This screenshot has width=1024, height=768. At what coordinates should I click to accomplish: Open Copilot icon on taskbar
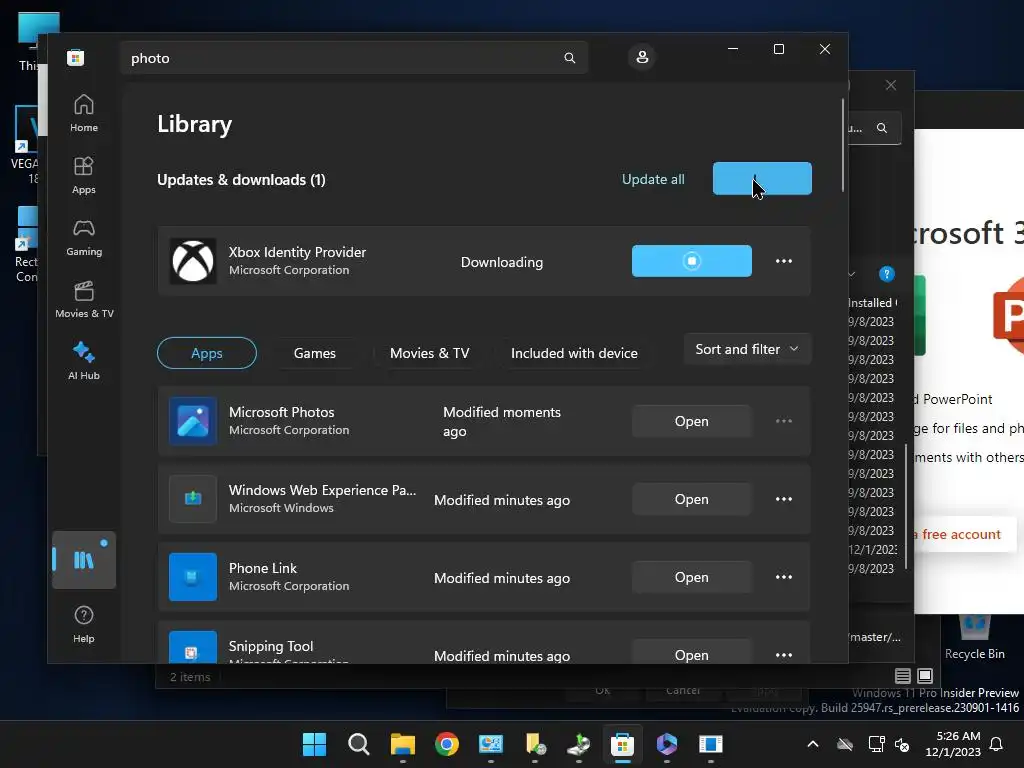coord(667,744)
